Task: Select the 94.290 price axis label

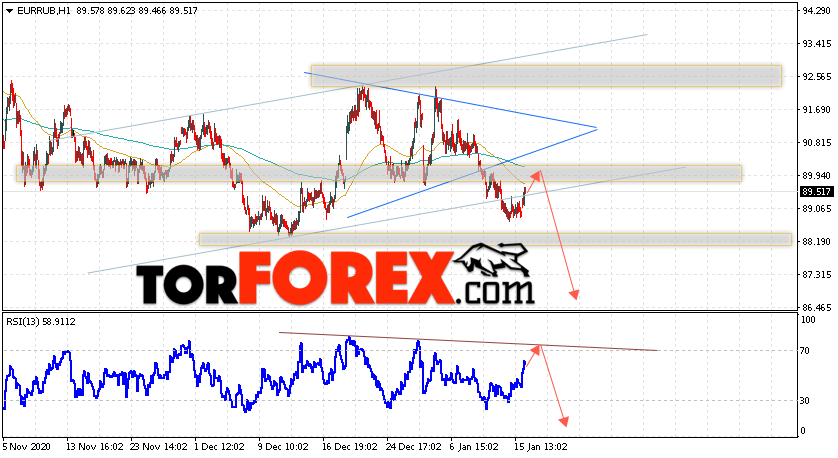Action: point(817,10)
